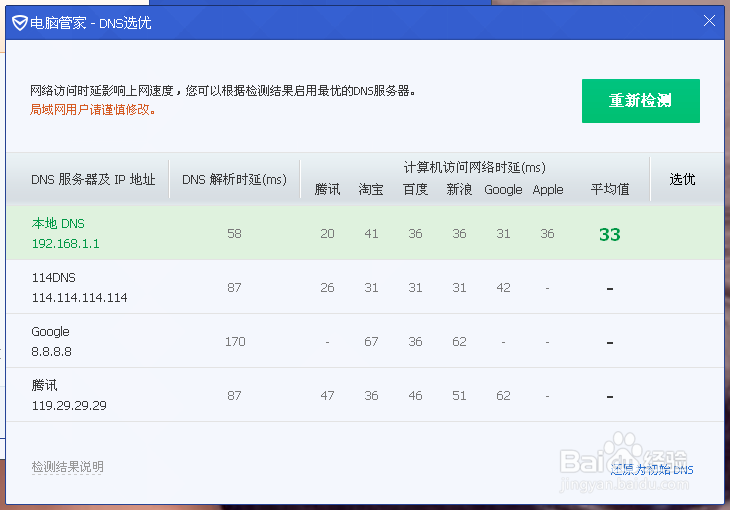Click the Google DNS resolve delay 170

235,342
